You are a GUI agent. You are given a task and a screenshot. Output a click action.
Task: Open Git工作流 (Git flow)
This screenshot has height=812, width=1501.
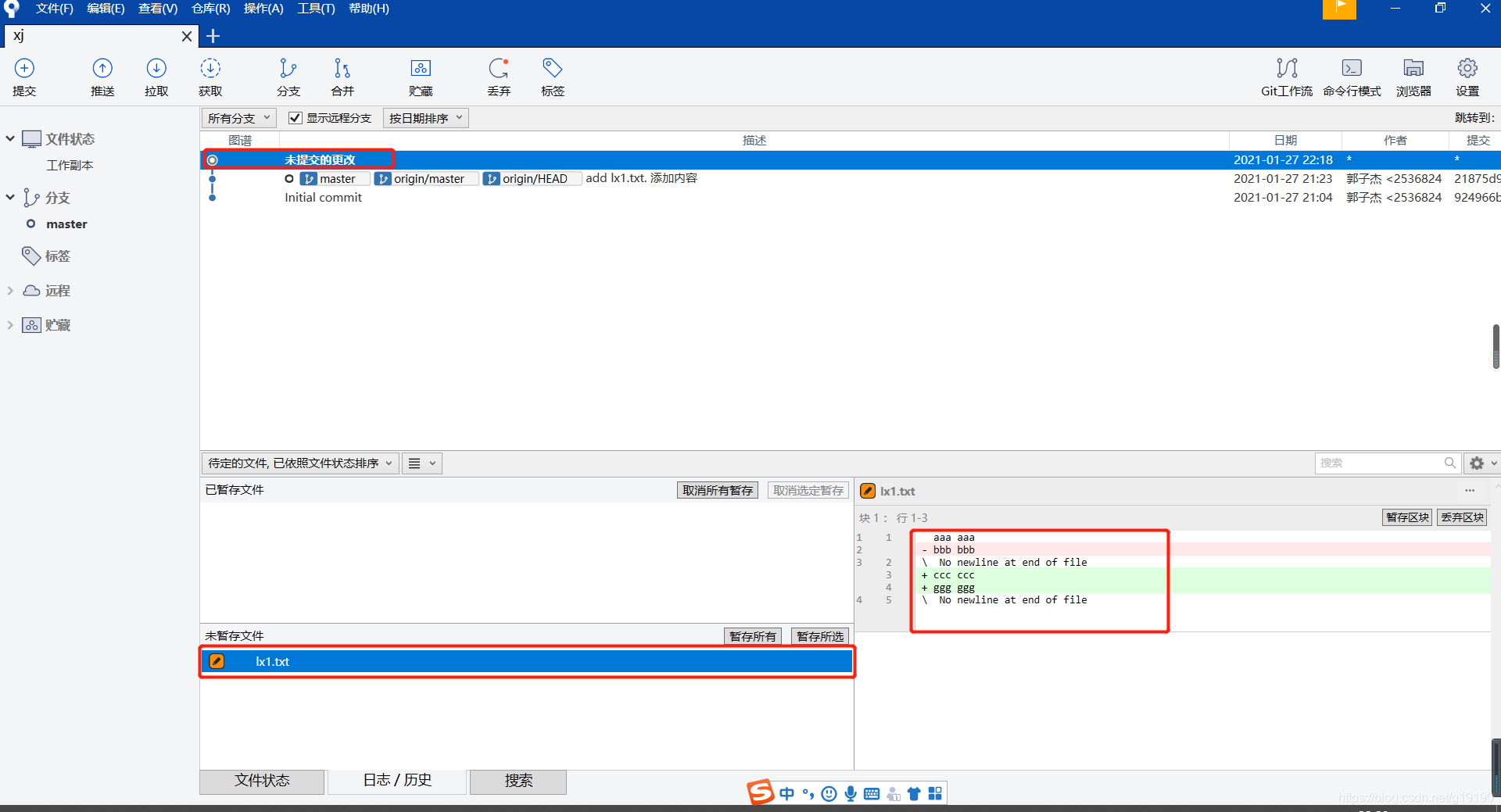coord(1287,77)
